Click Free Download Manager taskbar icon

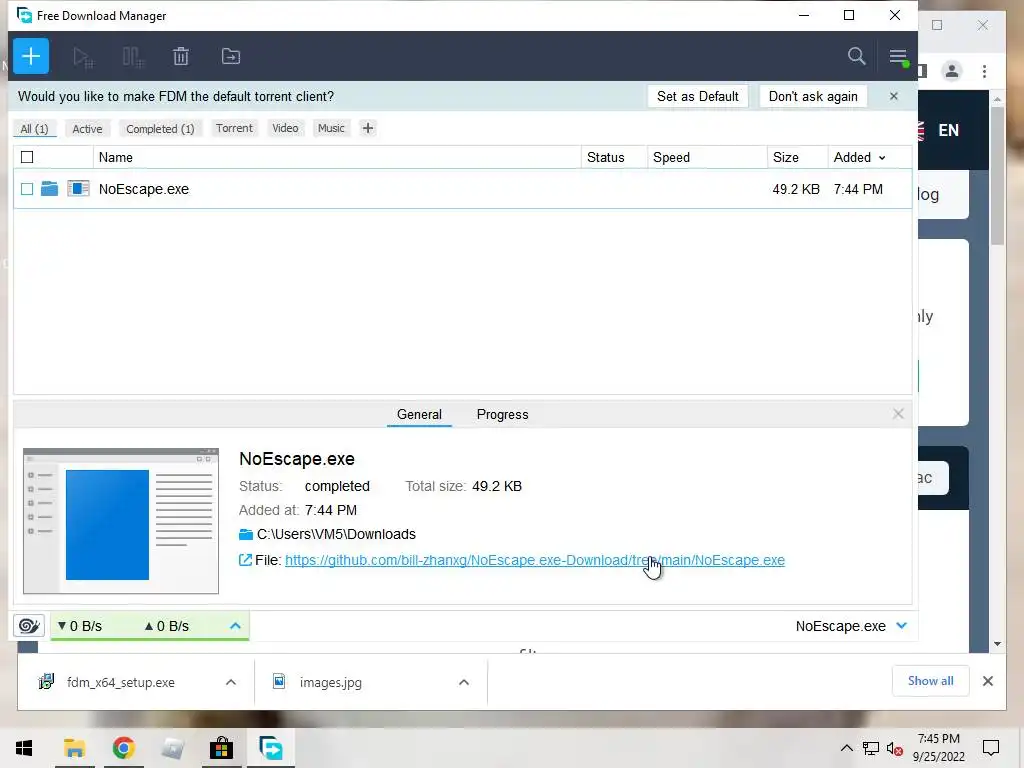coord(270,748)
